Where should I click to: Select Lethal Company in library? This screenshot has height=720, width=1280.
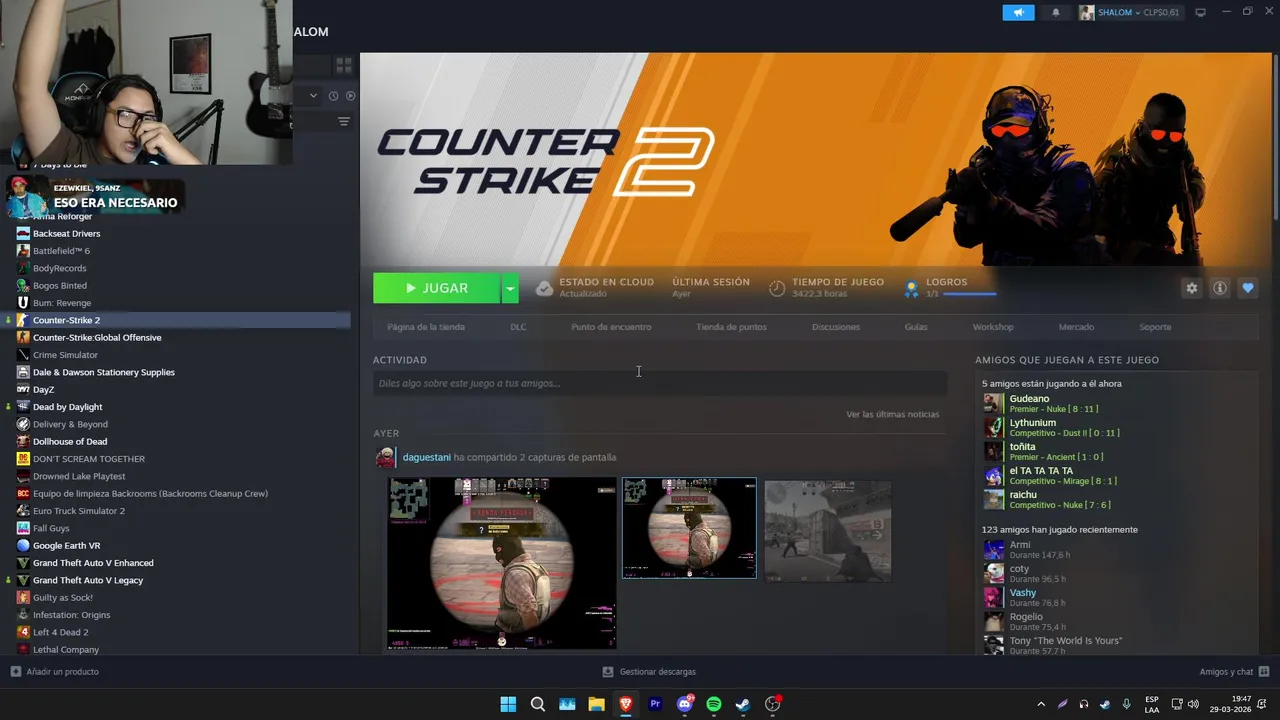66,649
